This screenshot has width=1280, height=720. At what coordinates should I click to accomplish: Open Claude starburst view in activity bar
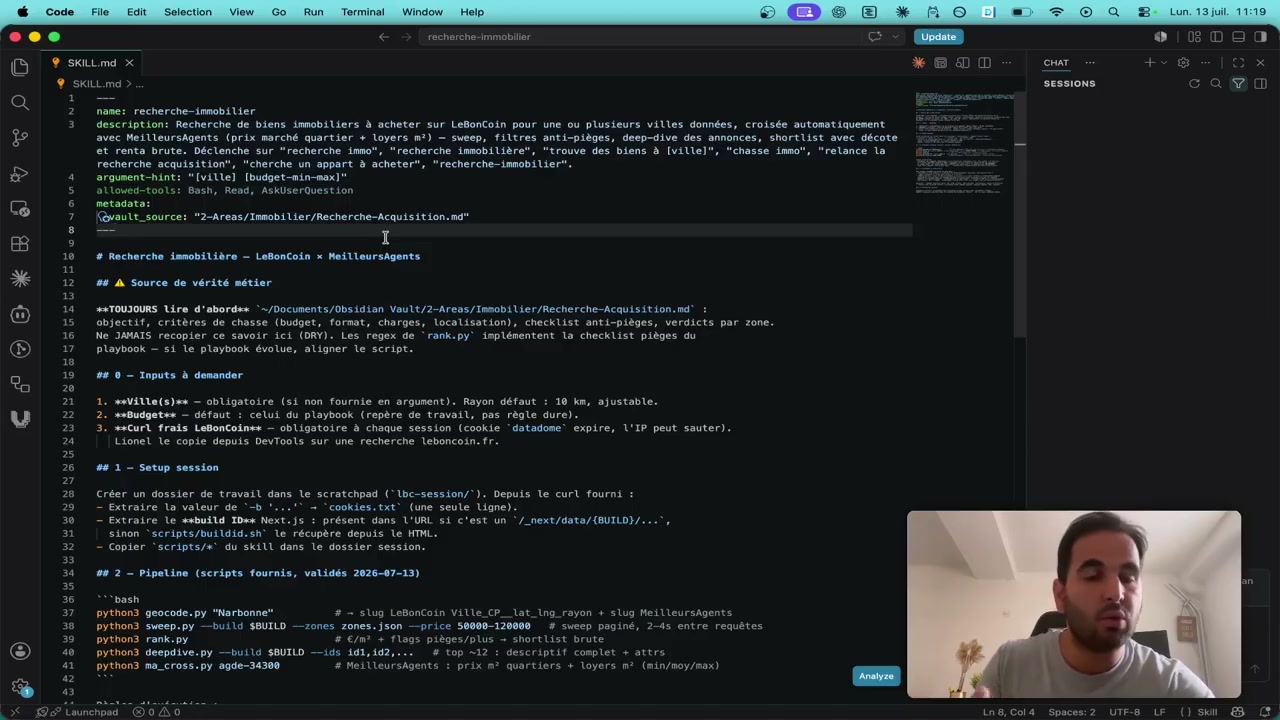20,278
